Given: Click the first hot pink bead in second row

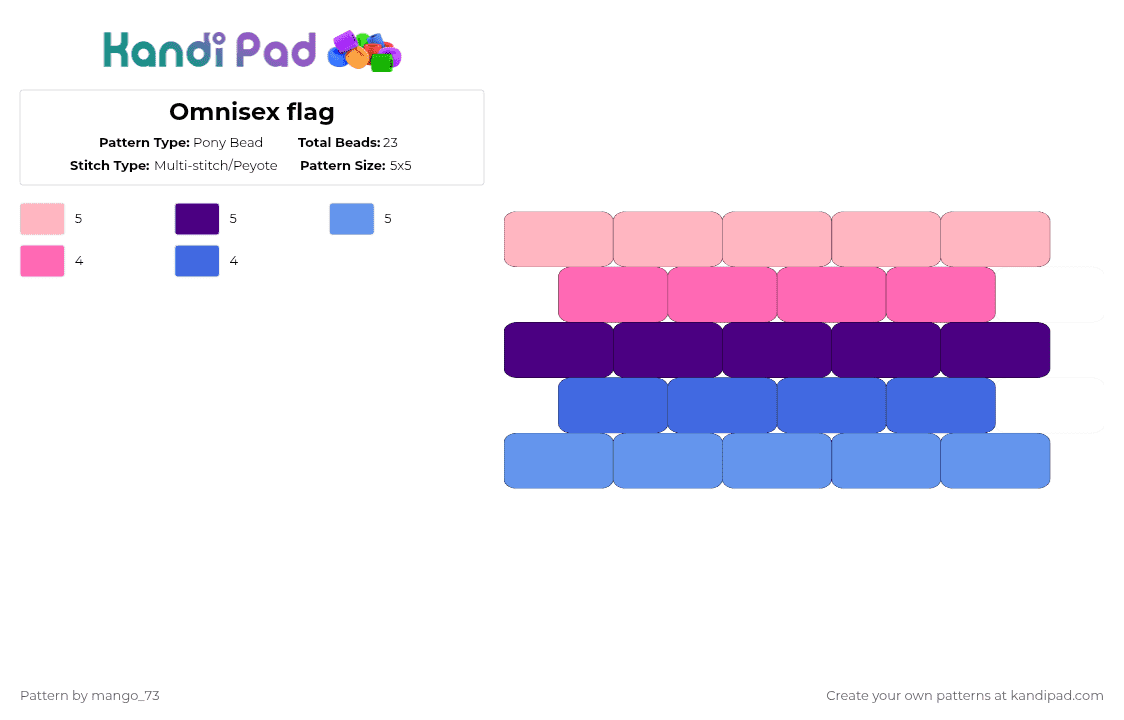Looking at the screenshot, I should (613, 295).
